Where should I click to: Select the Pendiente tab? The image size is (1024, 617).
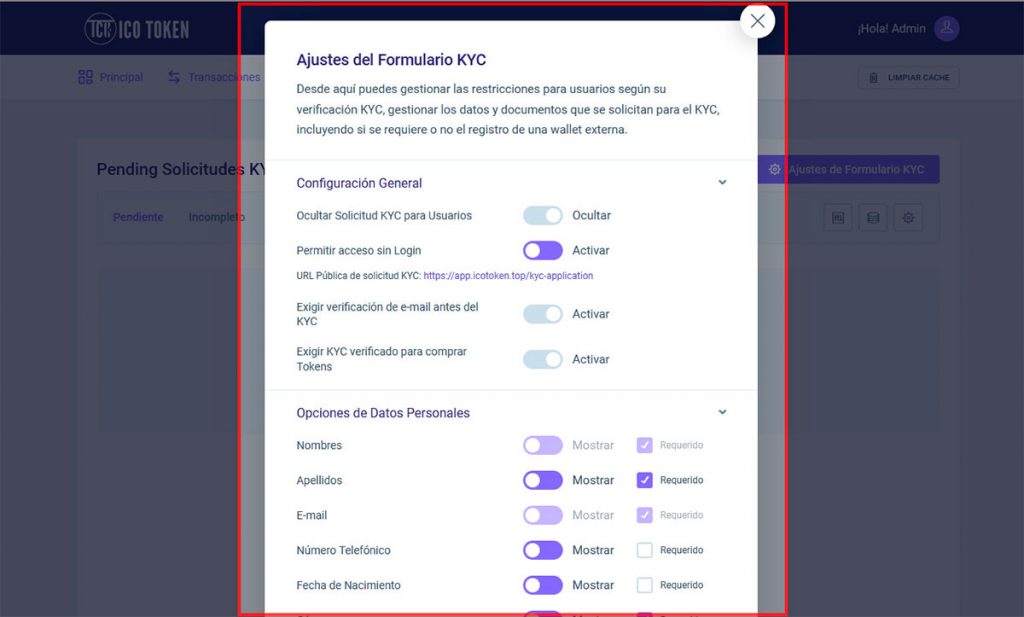click(x=138, y=217)
